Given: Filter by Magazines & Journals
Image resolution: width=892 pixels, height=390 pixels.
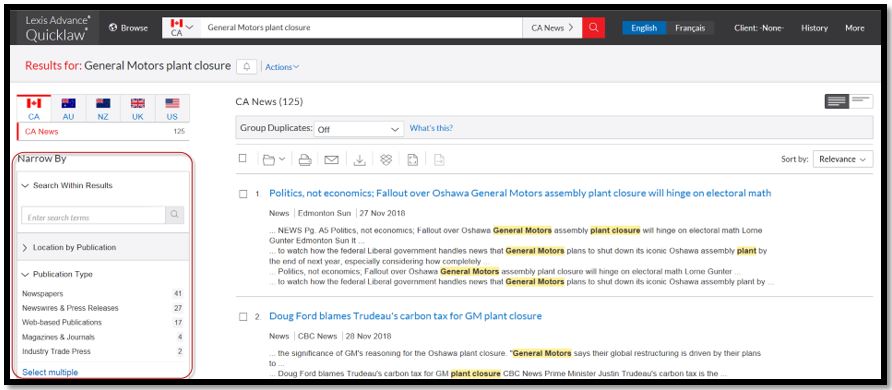Looking at the screenshot, I should [102, 337].
